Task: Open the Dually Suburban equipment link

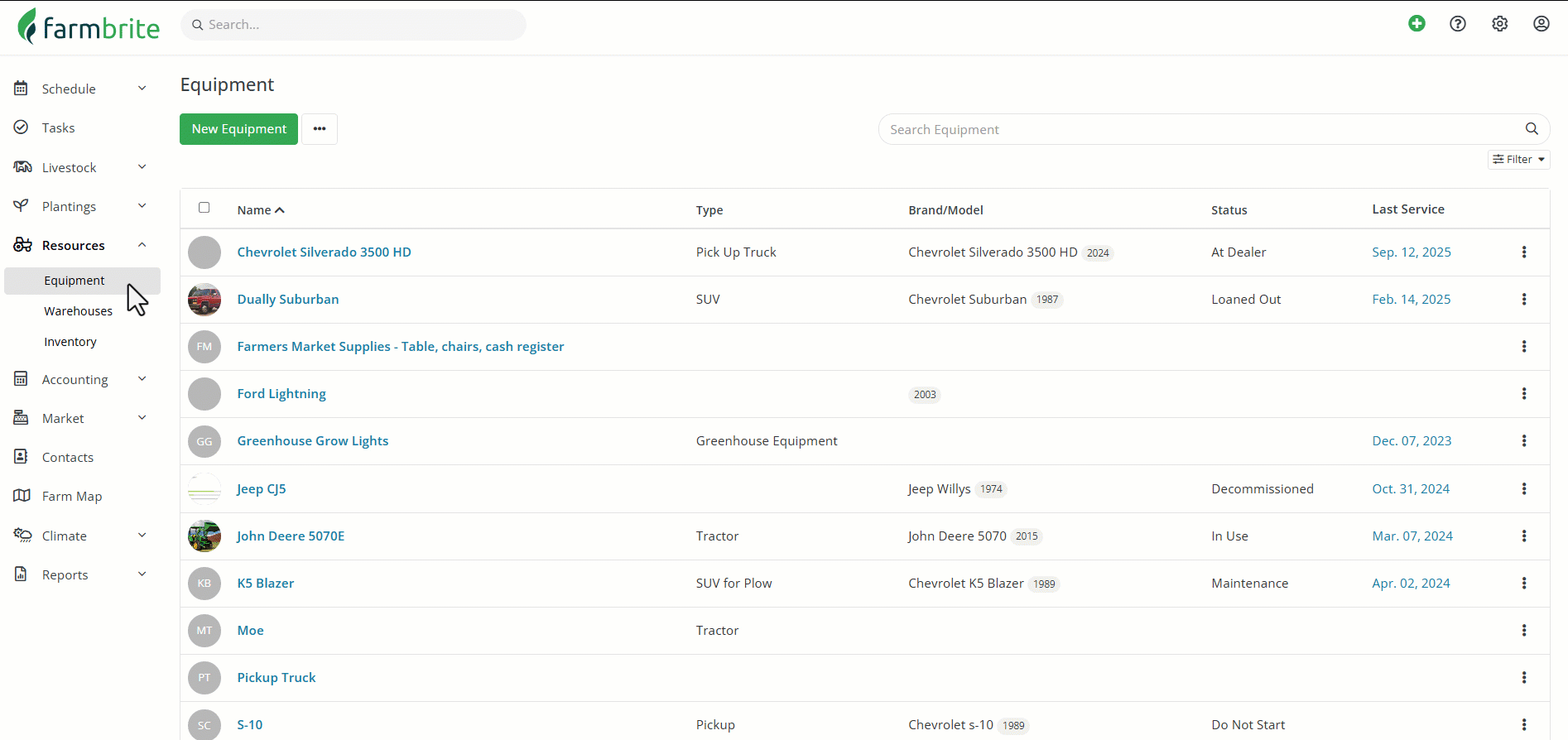Action: pyautogui.click(x=288, y=300)
